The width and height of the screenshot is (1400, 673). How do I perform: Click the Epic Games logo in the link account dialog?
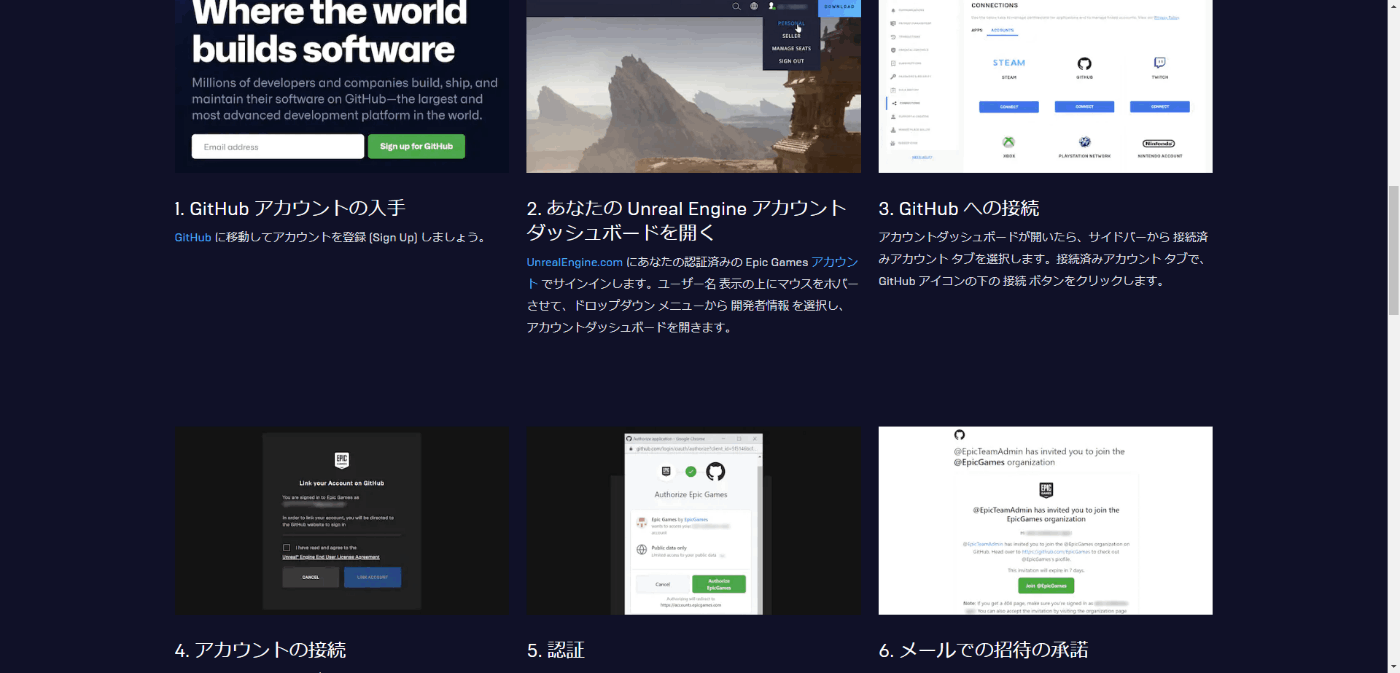coord(341,460)
